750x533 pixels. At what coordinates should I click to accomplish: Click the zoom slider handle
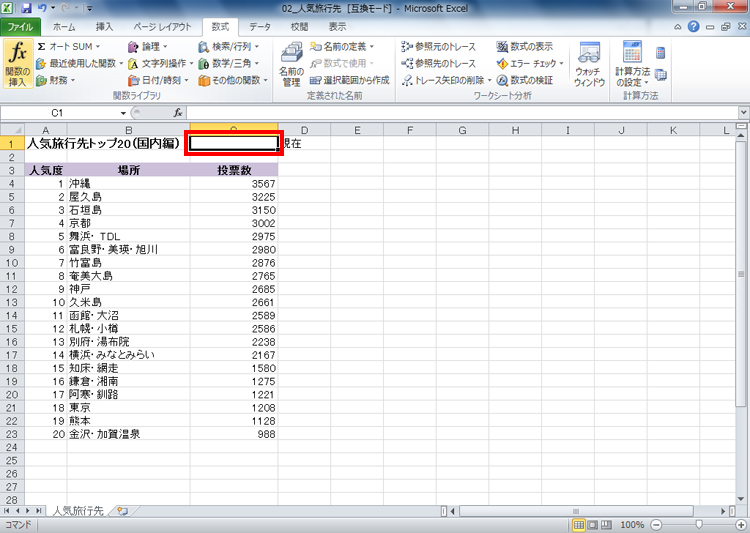699,525
